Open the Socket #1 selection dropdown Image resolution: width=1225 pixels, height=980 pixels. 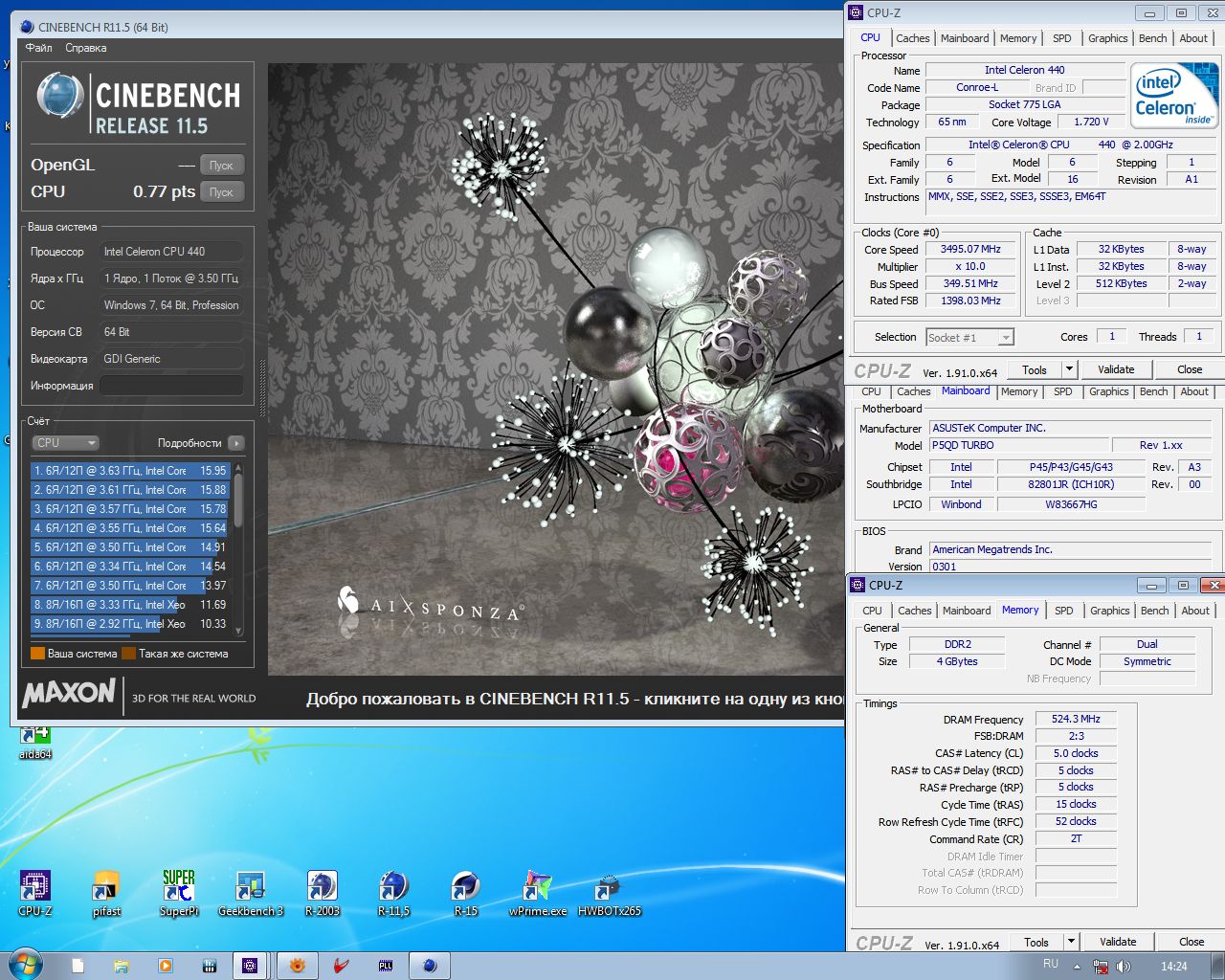(1005, 338)
